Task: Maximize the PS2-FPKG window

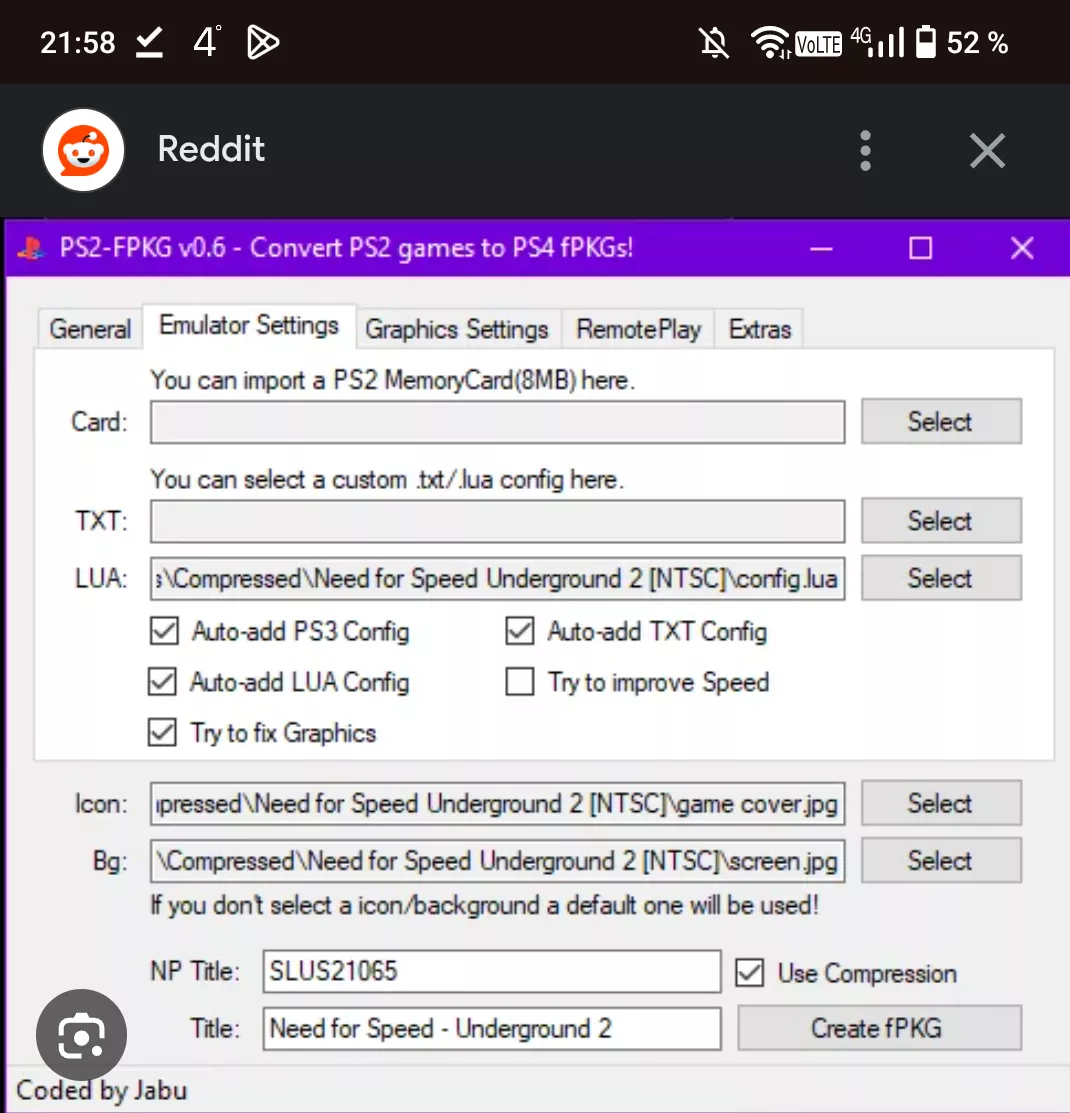Action: coord(920,248)
